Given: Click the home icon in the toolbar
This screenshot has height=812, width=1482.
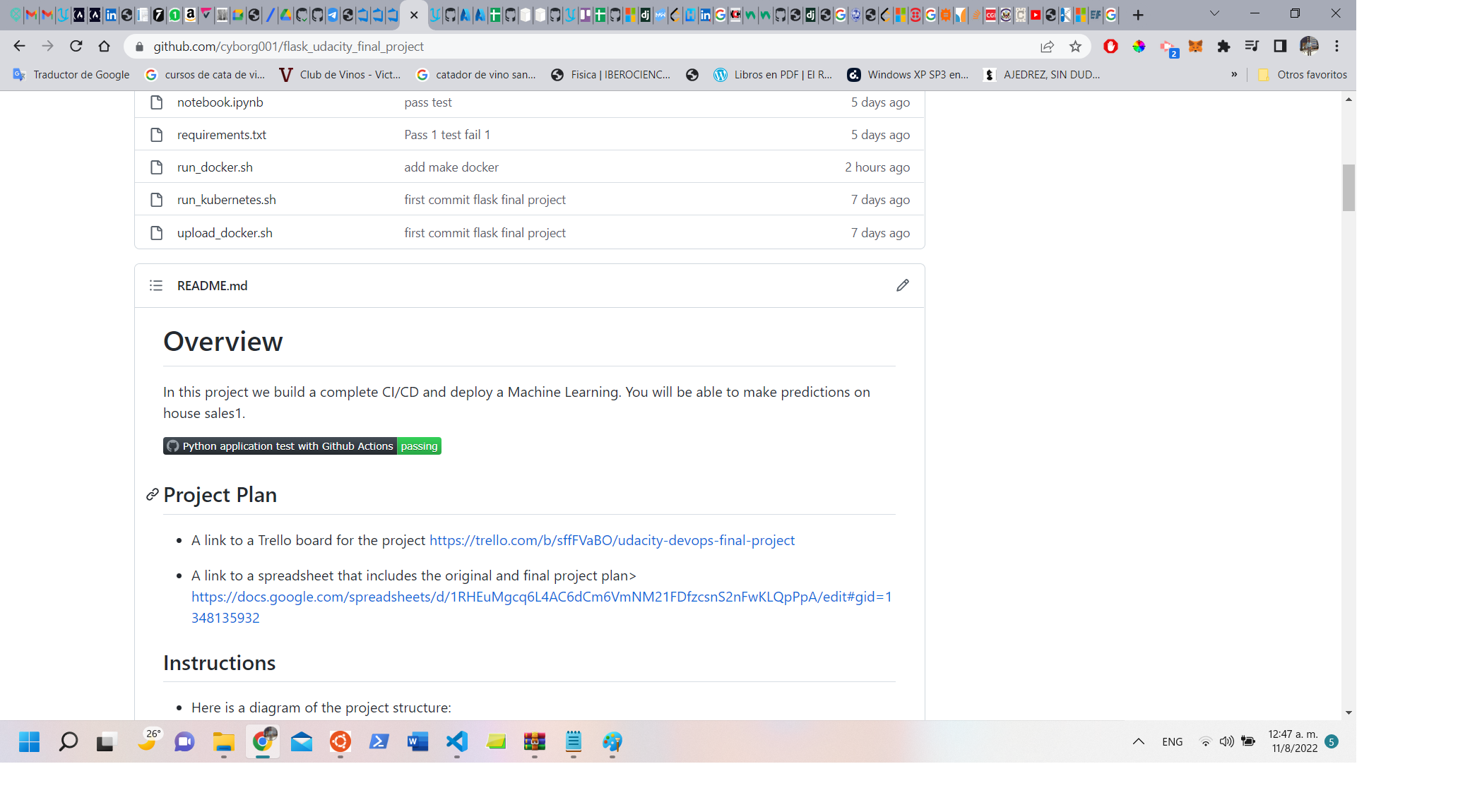Looking at the screenshot, I should tap(105, 46).
